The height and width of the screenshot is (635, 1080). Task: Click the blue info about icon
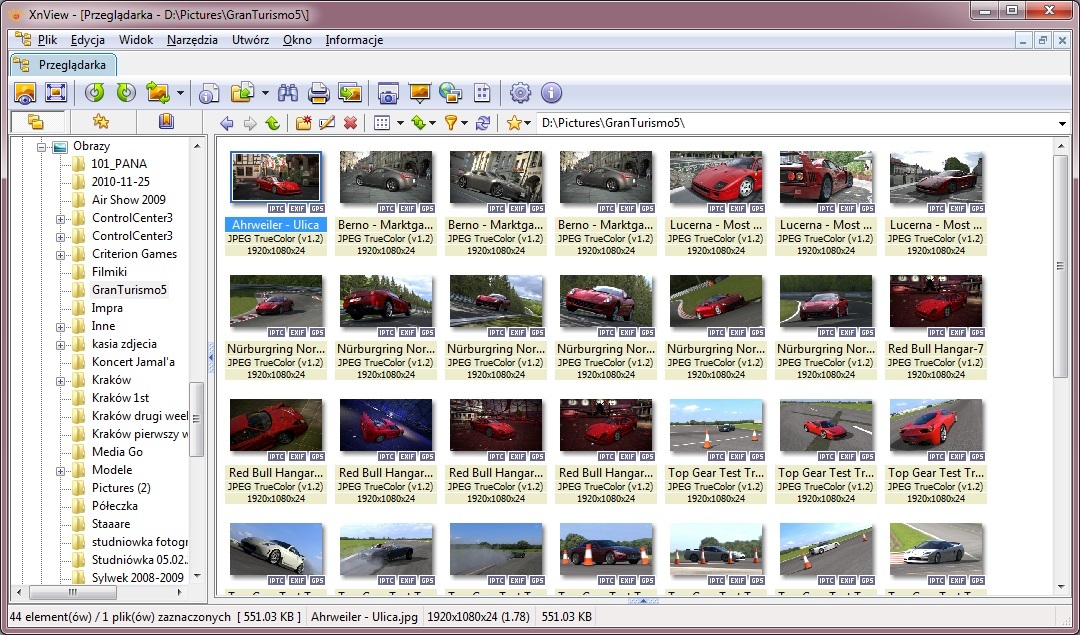552,92
